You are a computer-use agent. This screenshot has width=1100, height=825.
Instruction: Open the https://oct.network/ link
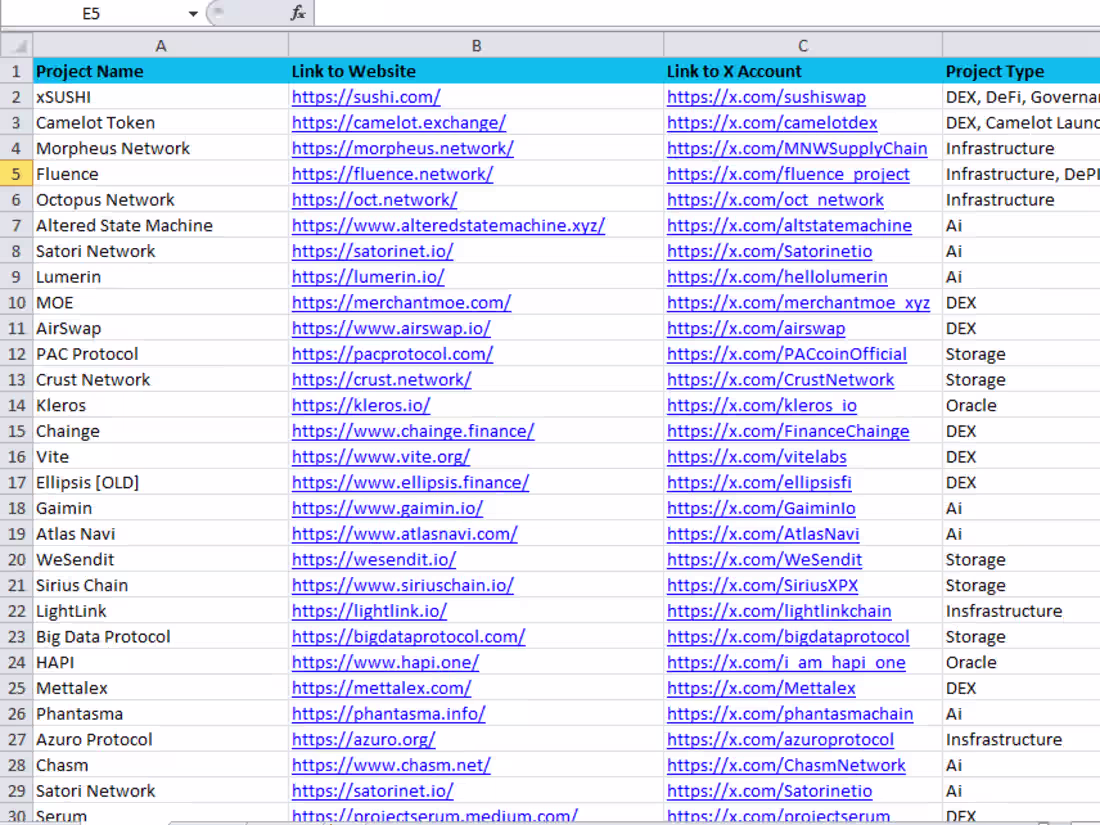(x=375, y=200)
